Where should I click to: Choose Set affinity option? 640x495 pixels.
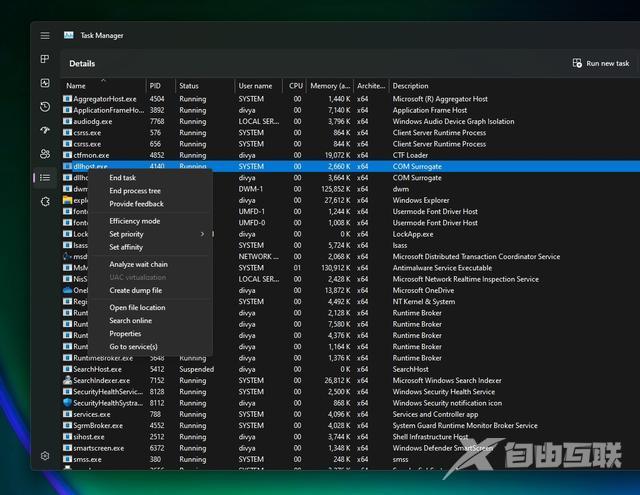point(126,247)
